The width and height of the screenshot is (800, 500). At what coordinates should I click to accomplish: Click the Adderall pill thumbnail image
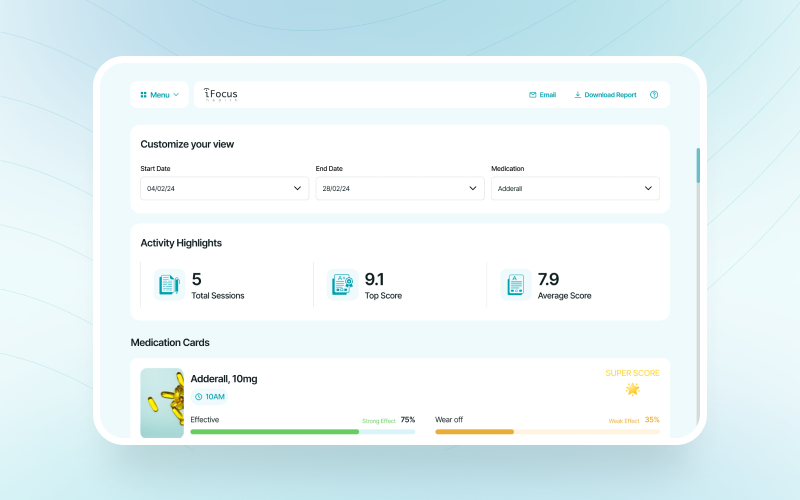(x=162, y=403)
